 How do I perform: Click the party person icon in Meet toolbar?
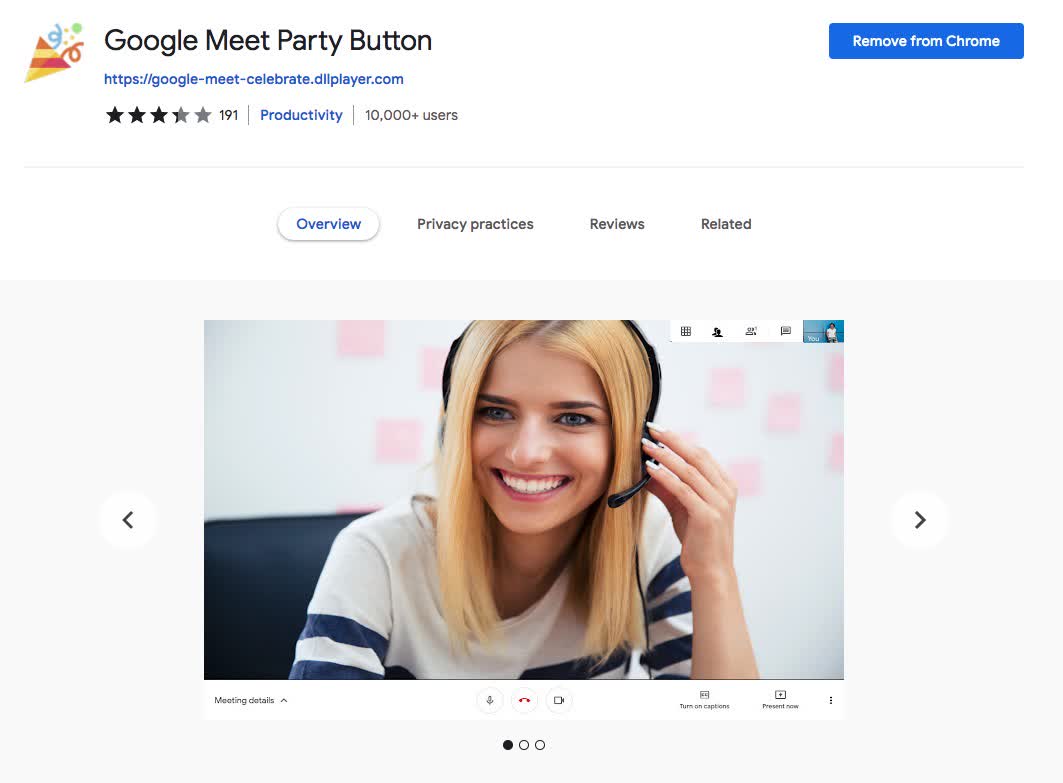717,332
